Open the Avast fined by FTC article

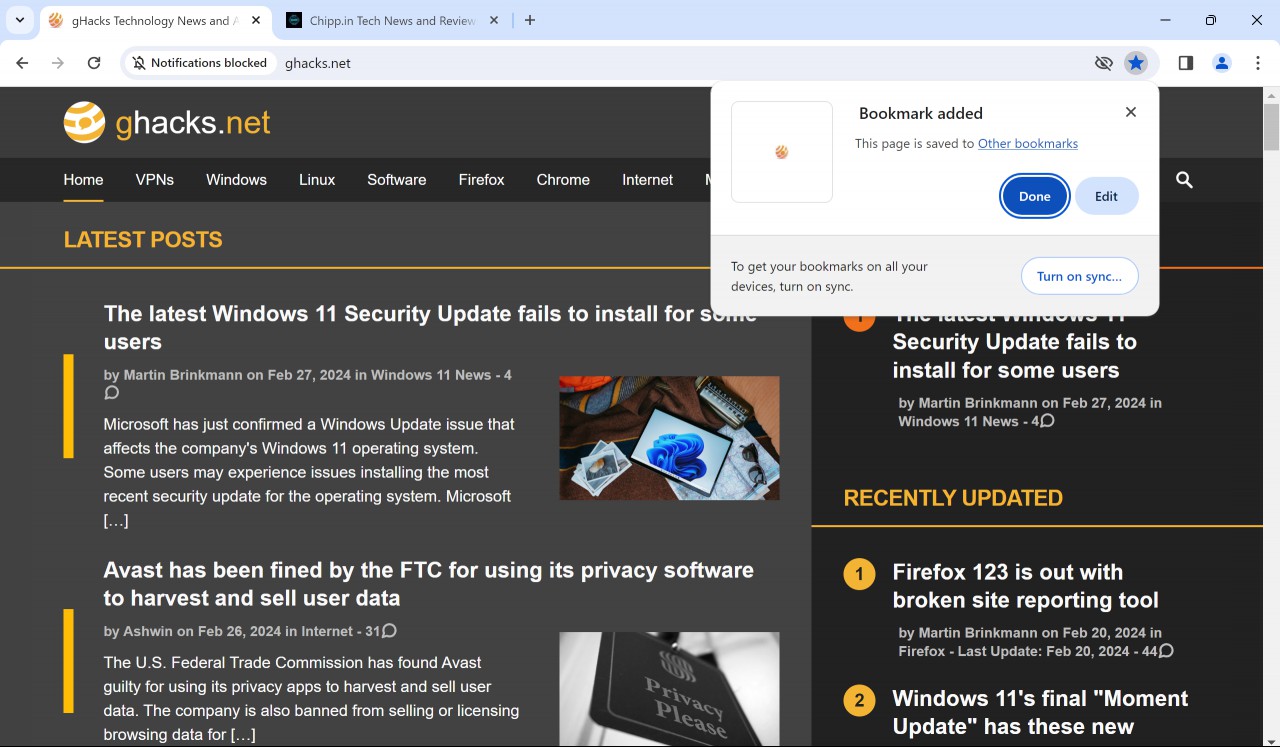point(428,584)
